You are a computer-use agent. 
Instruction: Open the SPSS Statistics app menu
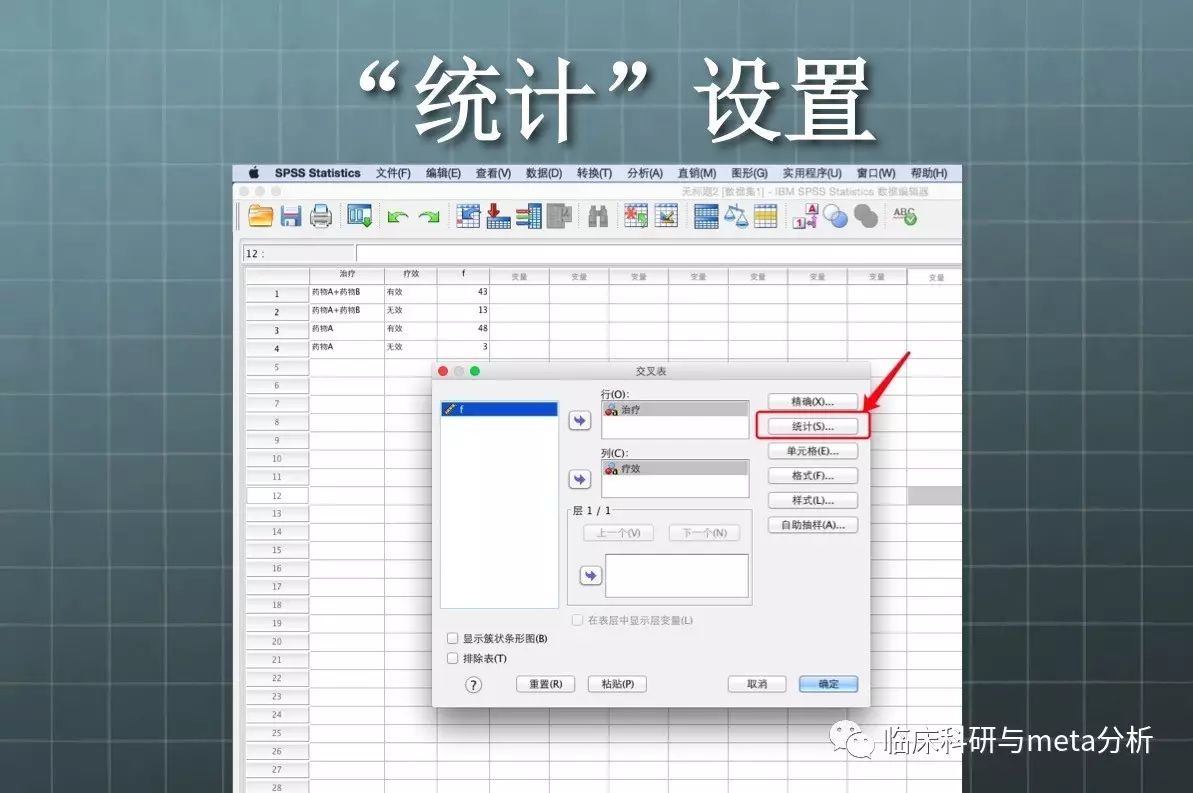point(317,173)
